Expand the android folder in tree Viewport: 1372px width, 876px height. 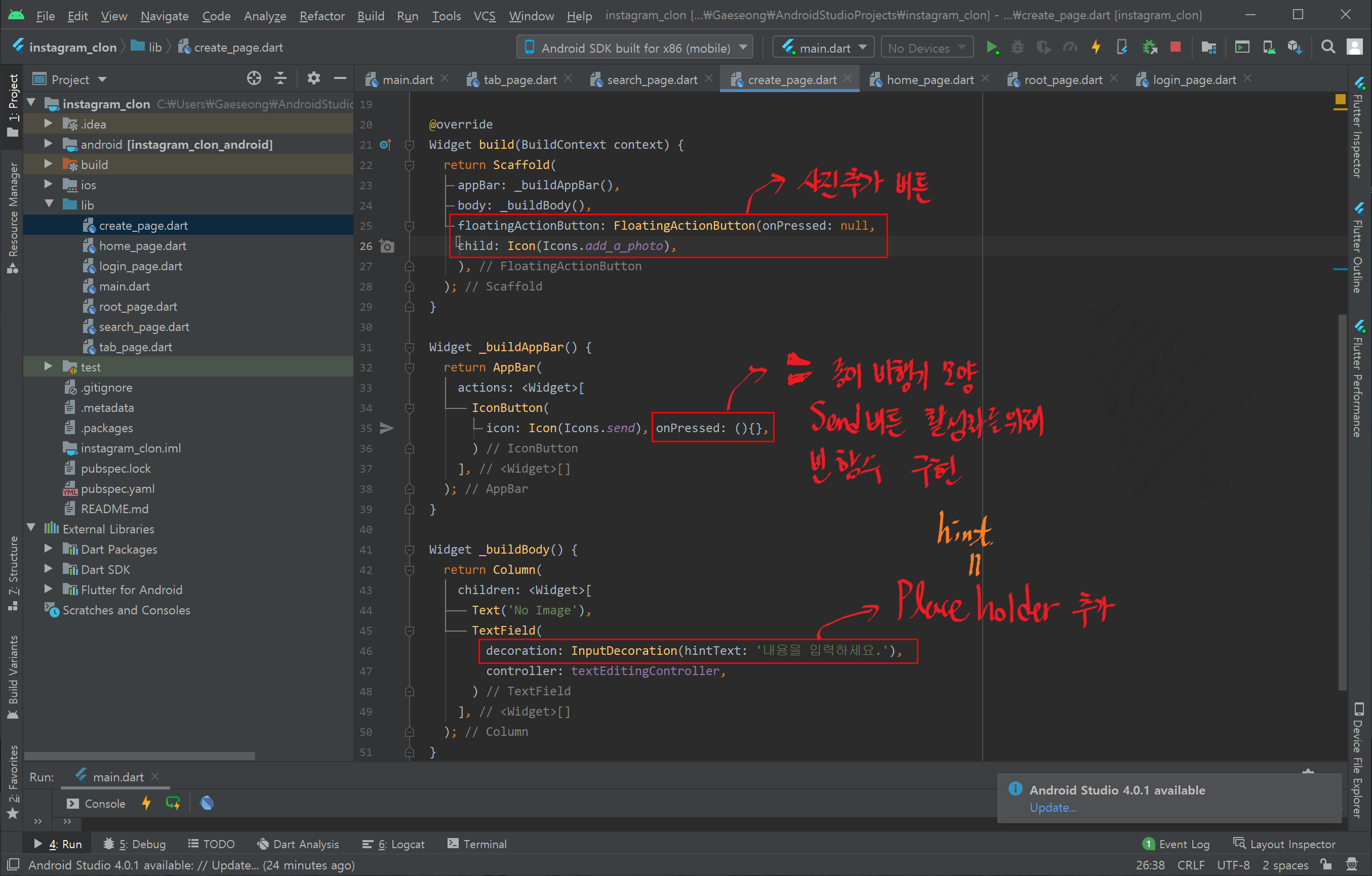[x=49, y=144]
